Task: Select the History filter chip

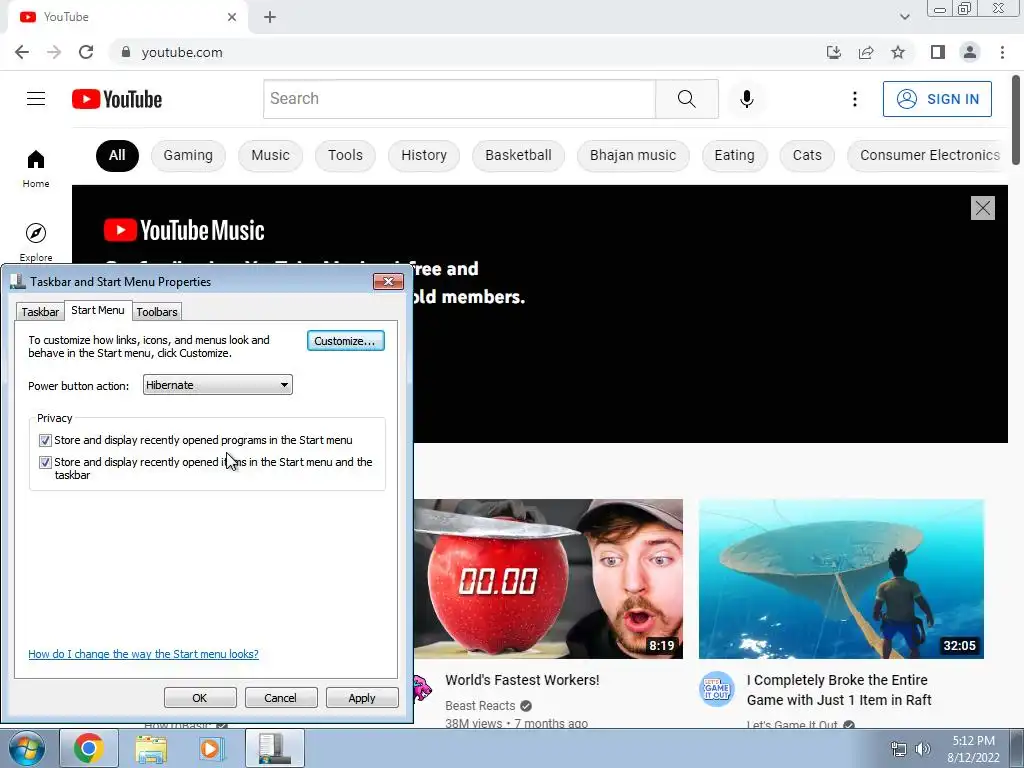Action: [424, 155]
